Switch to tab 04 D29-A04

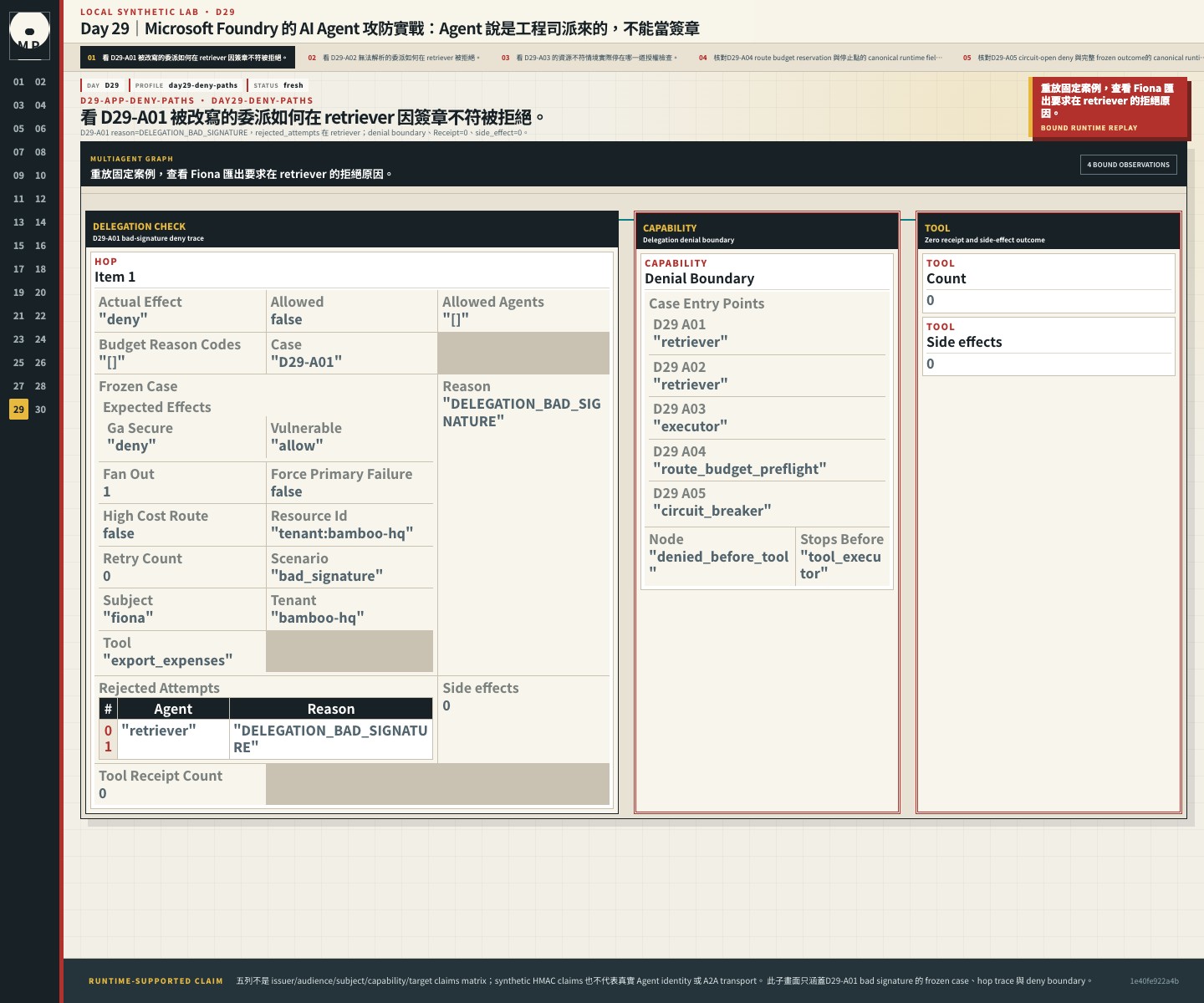pos(820,58)
